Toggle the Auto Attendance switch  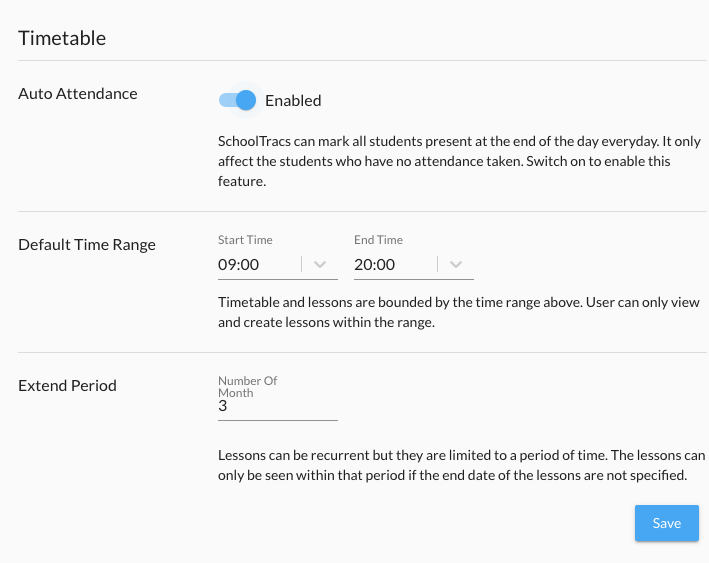(x=238, y=100)
